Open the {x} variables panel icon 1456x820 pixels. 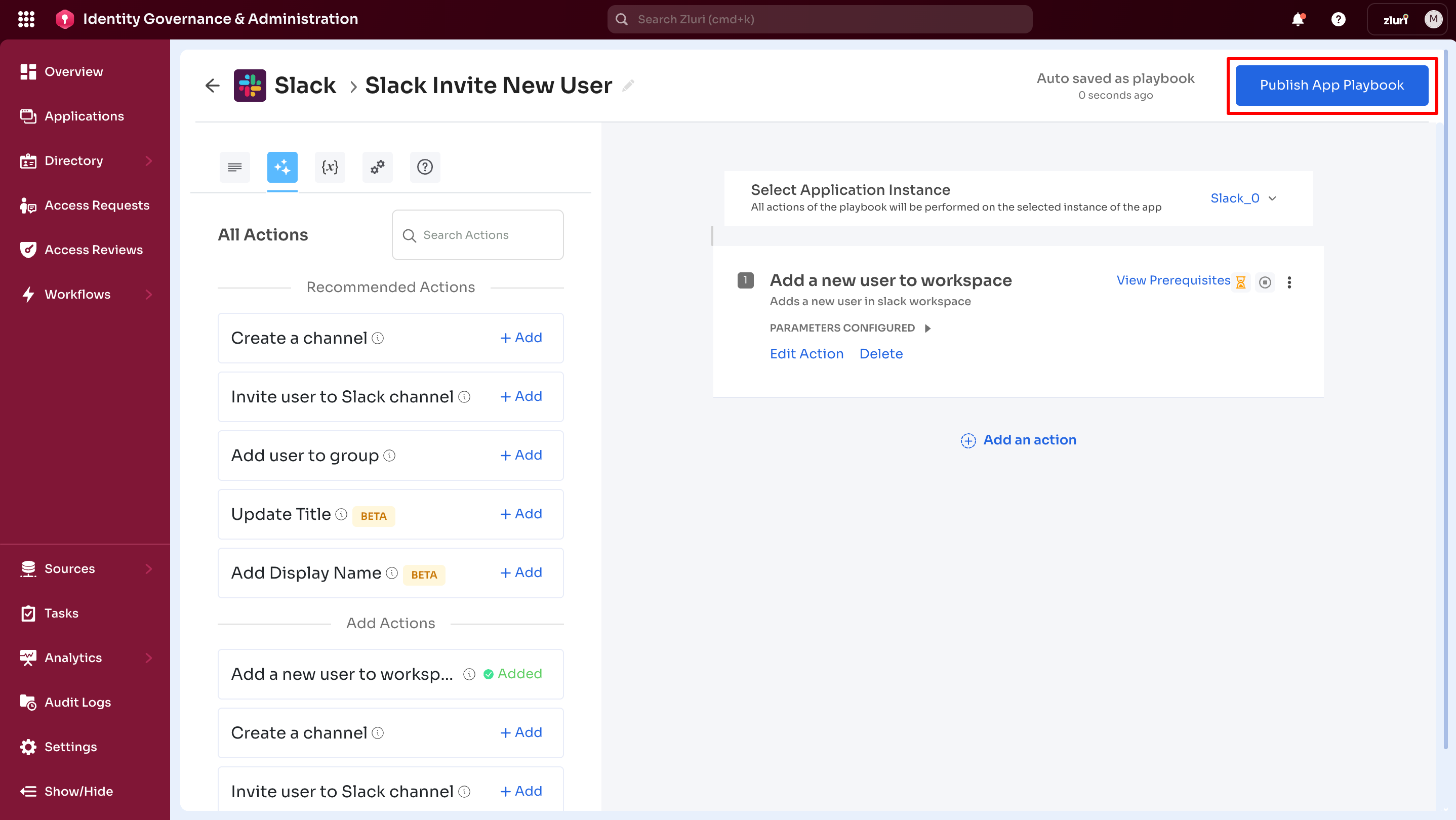330,167
